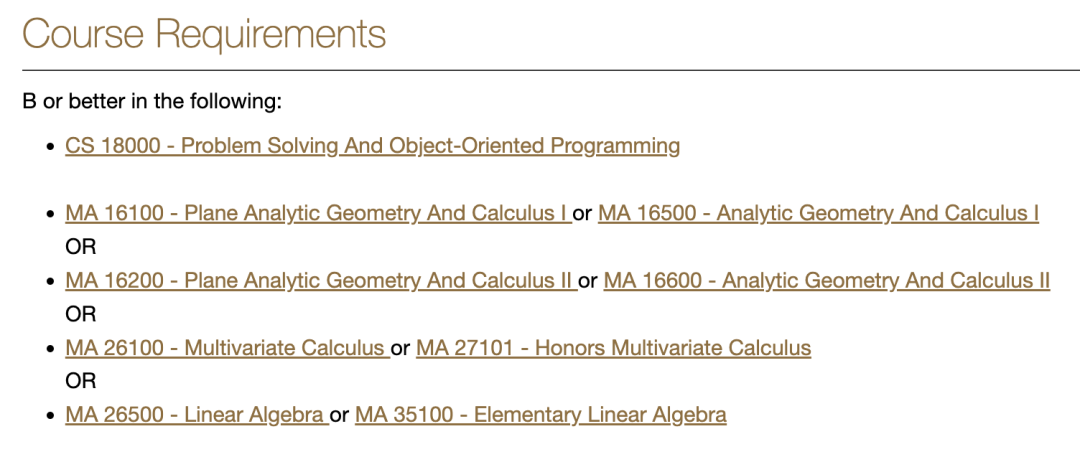This screenshot has height=462, width=1080.
Task: Click the Course Requirements heading
Action: [205, 33]
